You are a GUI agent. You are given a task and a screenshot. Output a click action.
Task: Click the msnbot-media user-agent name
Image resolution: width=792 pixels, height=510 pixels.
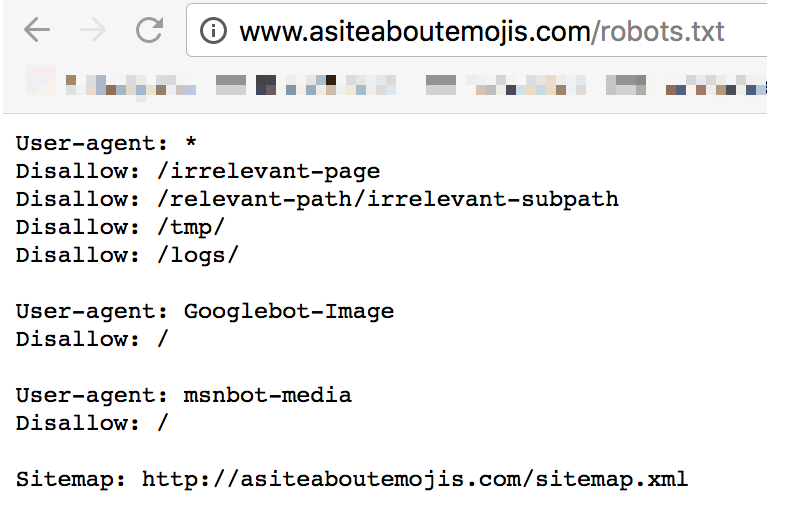point(268,395)
